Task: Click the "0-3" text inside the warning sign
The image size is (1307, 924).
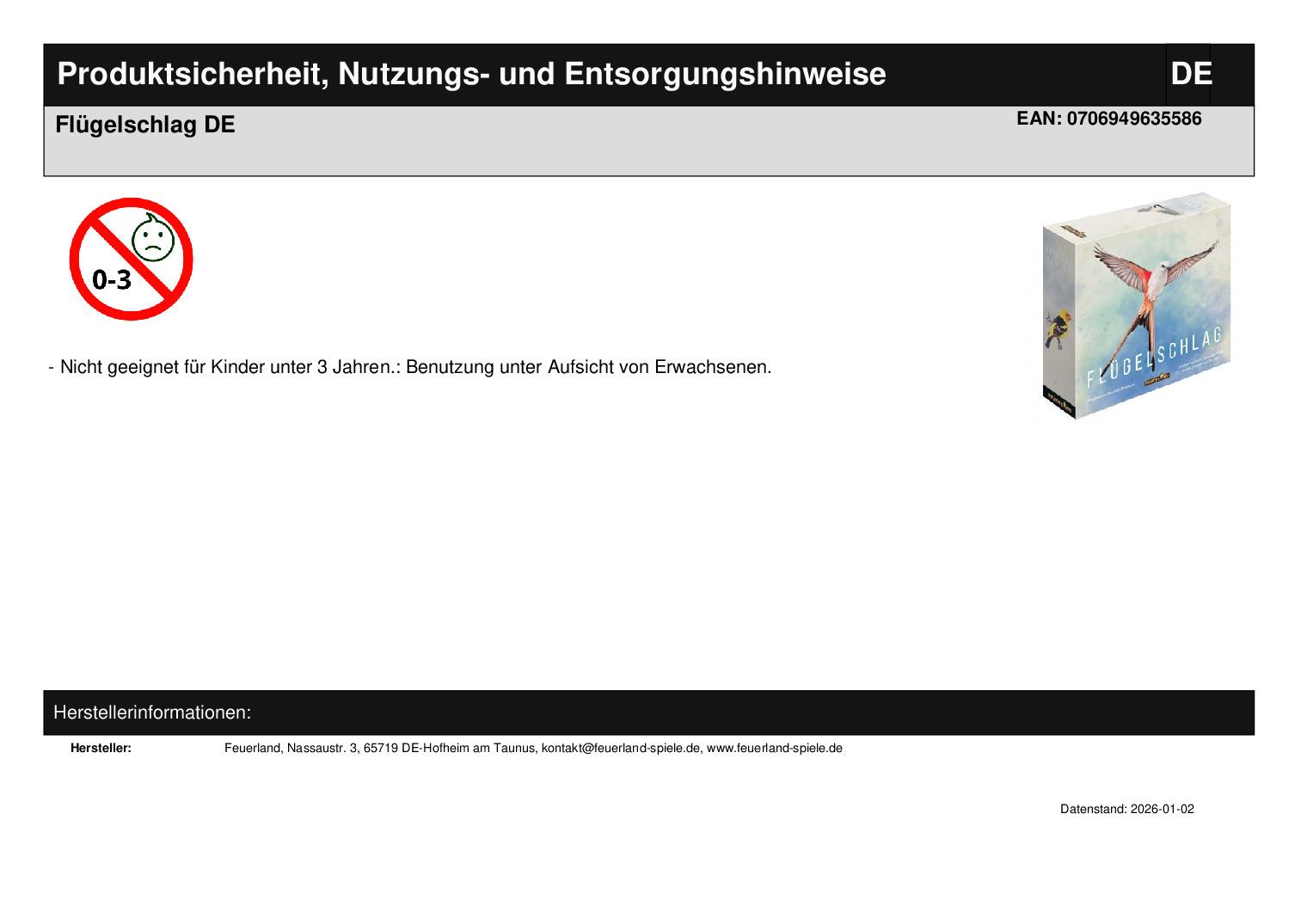Action: (112, 279)
